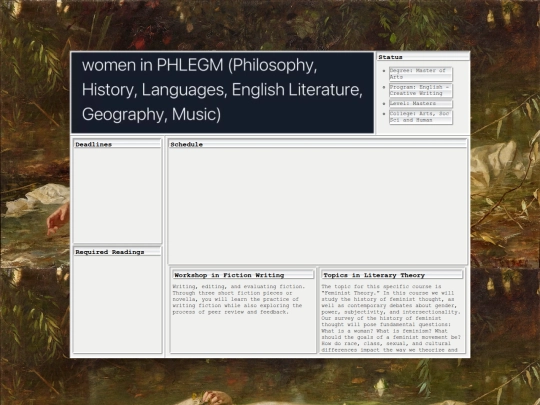The width and height of the screenshot is (540, 405).
Task: Open Topics in Literary Theory course title
Action: (392, 275)
